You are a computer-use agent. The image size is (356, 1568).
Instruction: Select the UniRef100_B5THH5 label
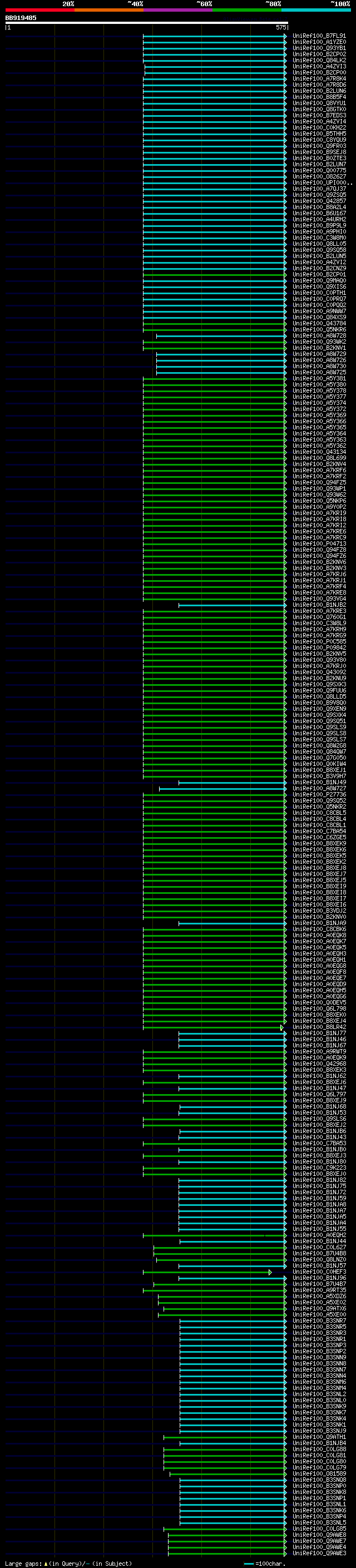pos(319,134)
